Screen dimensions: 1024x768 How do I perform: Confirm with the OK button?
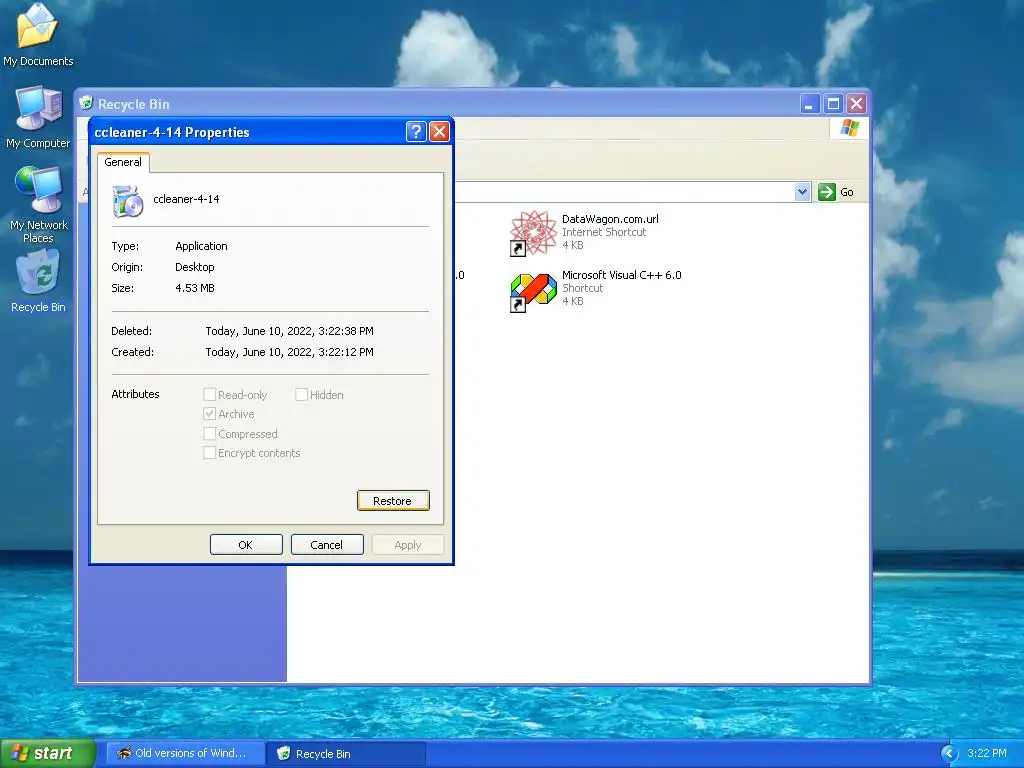point(246,545)
